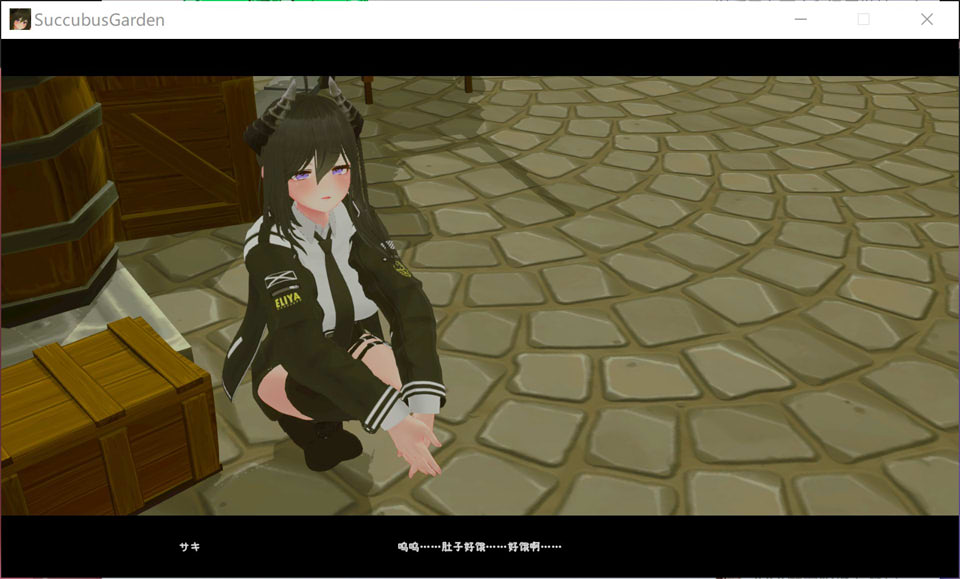
Task: Click the SuccubusGarden window icon
Action: click(18, 19)
